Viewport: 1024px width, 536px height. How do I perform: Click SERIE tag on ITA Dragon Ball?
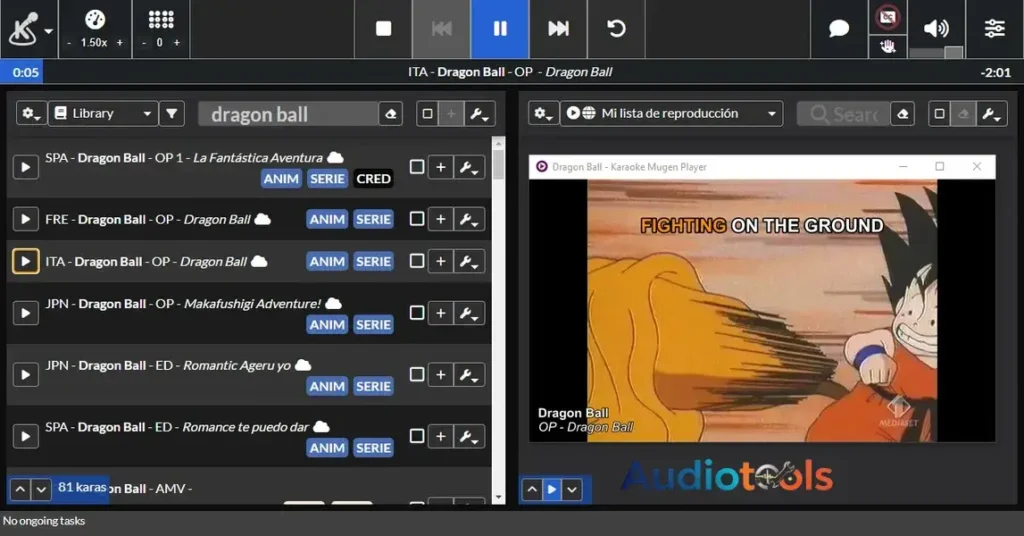click(374, 262)
